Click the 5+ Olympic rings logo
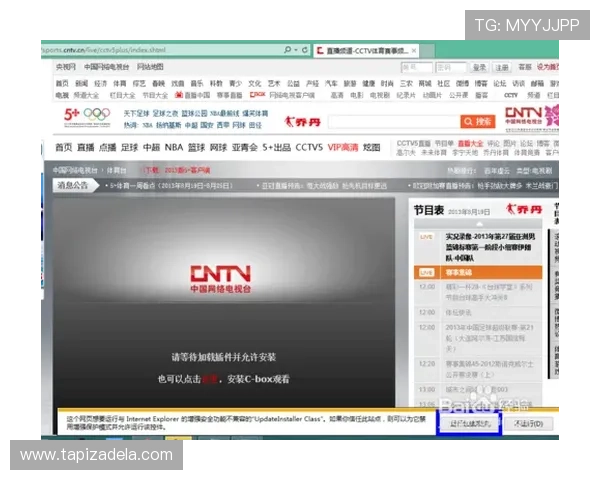 pyautogui.click(x=87, y=116)
